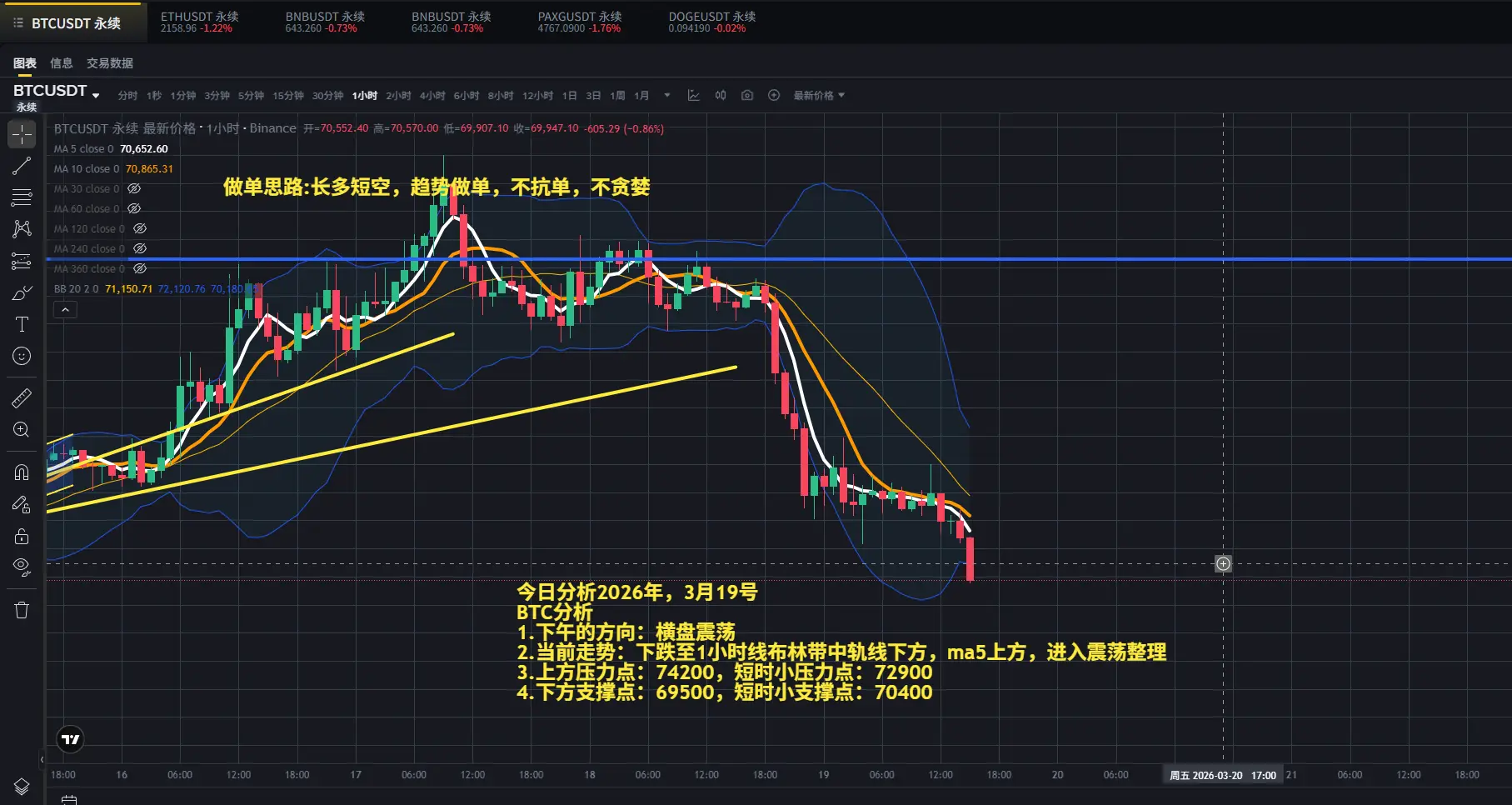Collapse the drawing toolbar with side arrow
1512x805 pixels.
coord(42,759)
